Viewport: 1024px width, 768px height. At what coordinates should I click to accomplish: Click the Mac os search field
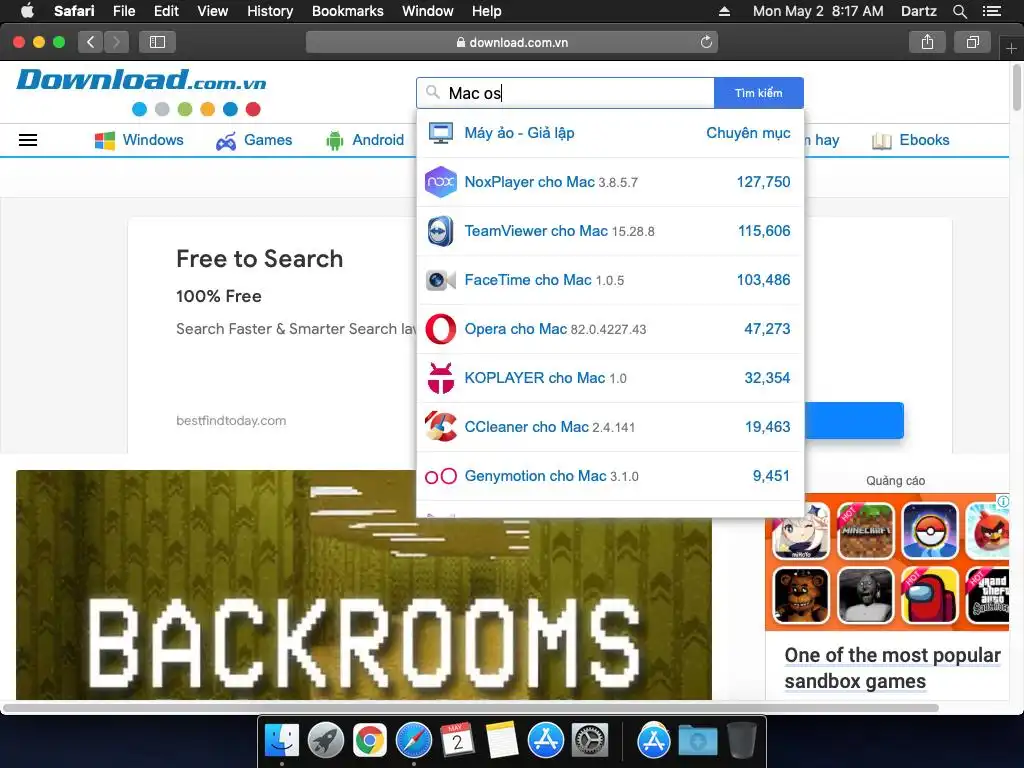pyautogui.click(x=566, y=93)
